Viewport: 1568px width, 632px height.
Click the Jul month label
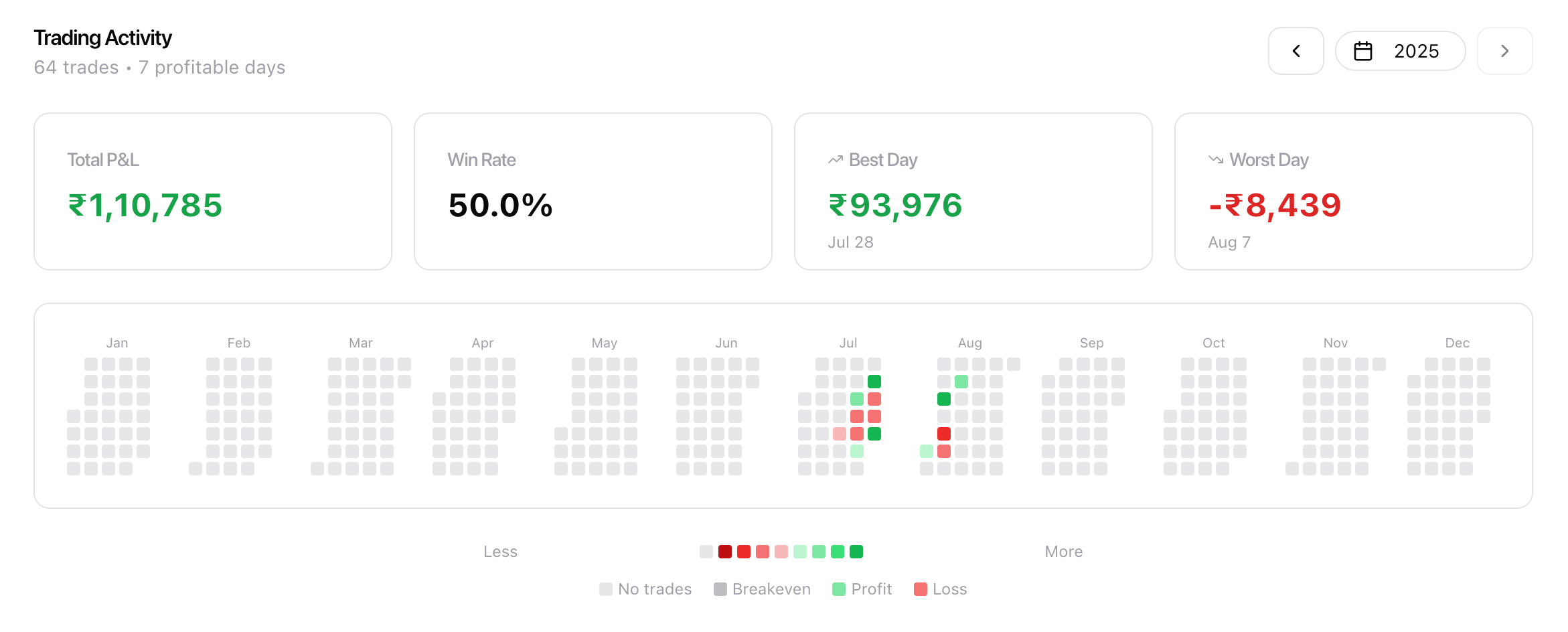coord(848,343)
